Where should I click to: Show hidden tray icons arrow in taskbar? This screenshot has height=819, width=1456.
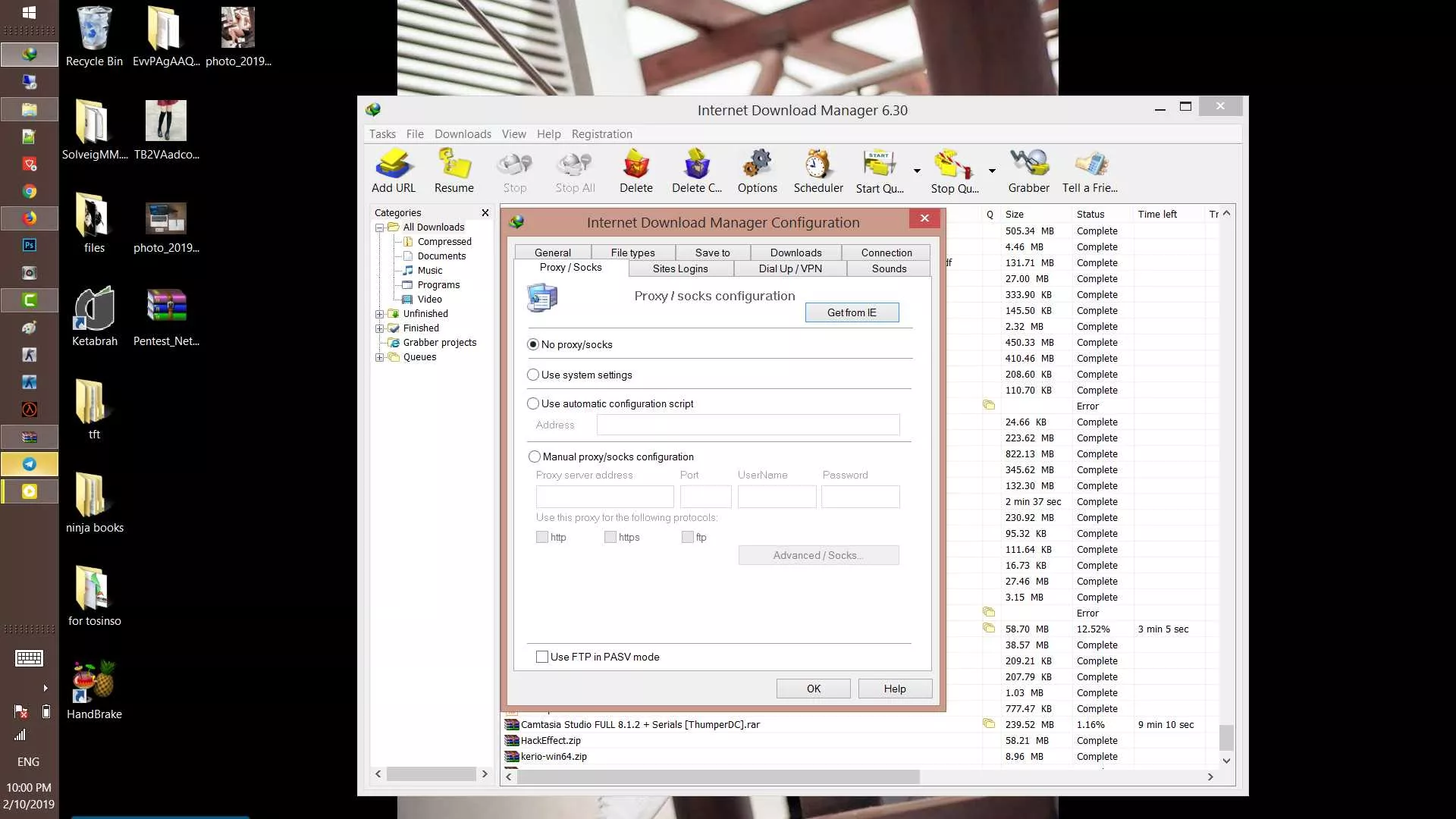point(45,689)
